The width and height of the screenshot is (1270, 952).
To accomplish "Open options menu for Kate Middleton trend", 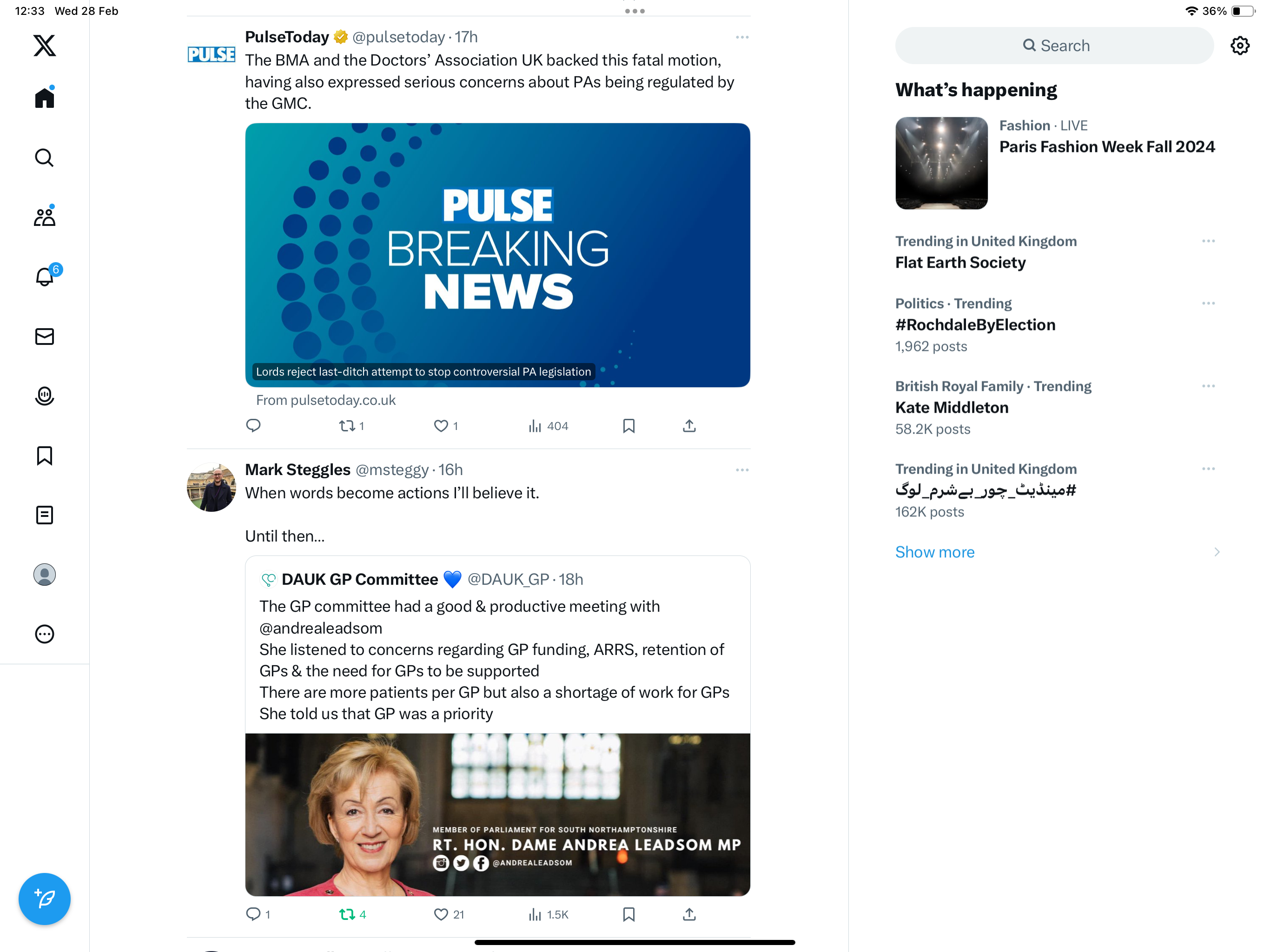I will [x=1208, y=386].
